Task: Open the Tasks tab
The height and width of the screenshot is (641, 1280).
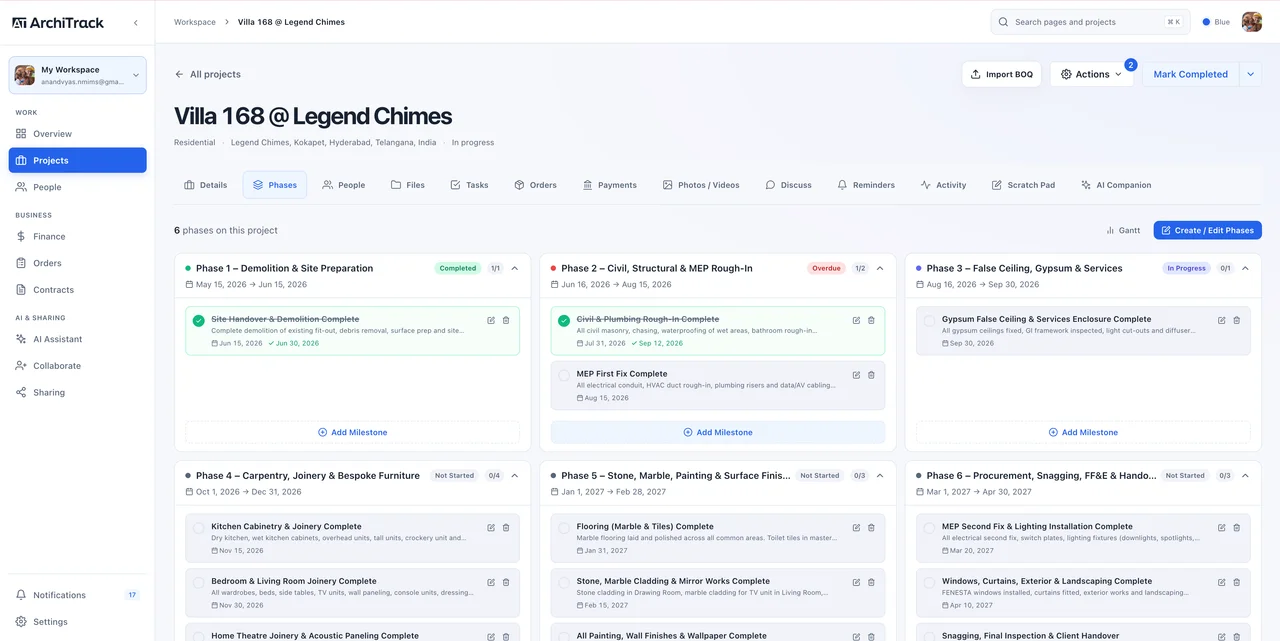Action: pos(469,185)
